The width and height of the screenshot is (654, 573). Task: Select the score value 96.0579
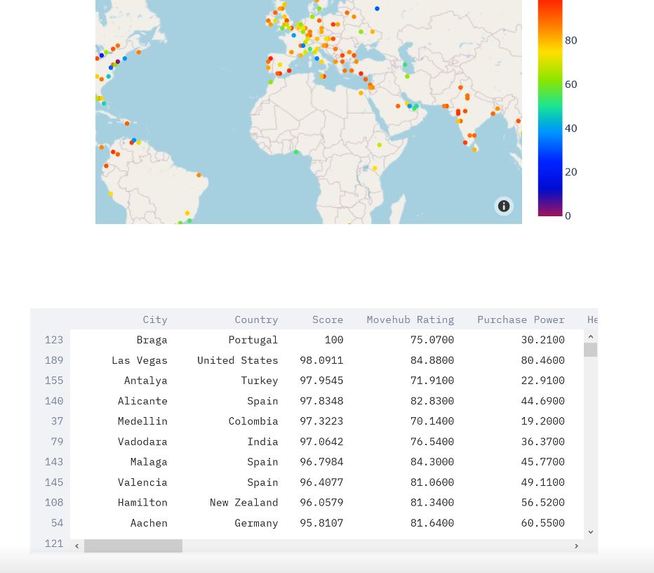coord(321,503)
